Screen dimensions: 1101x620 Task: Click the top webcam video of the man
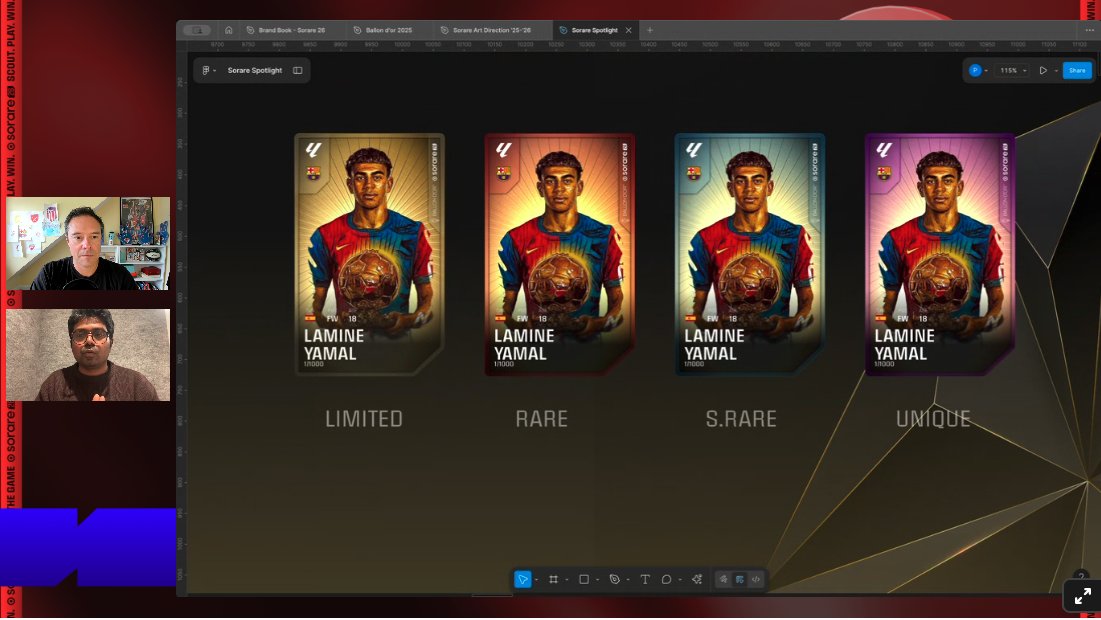pos(88,244)
